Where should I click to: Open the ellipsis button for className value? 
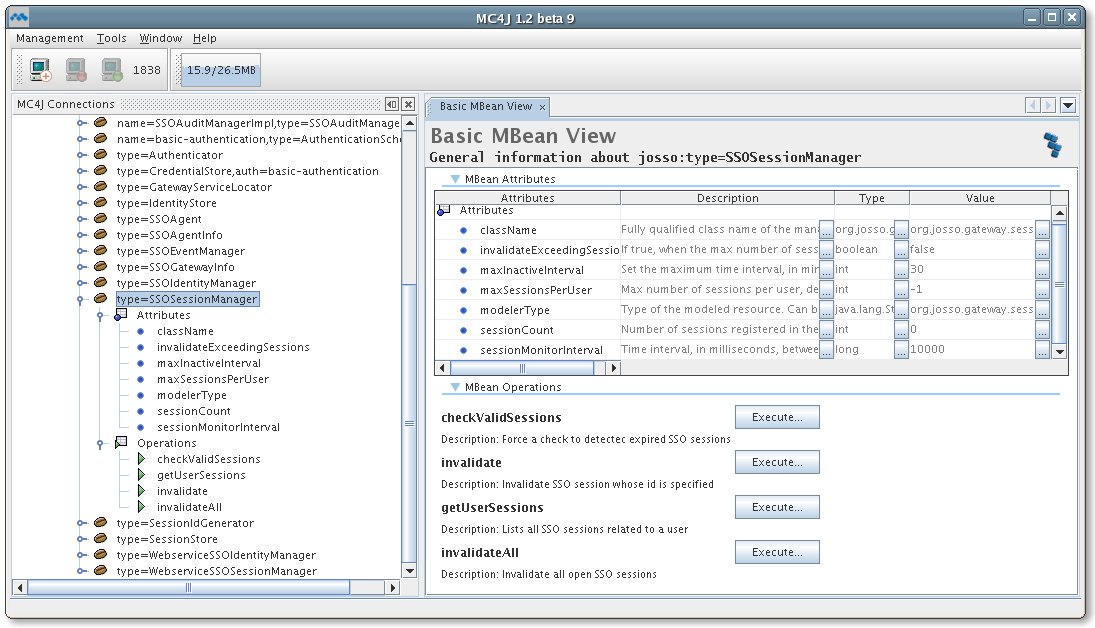point(1042,230)
